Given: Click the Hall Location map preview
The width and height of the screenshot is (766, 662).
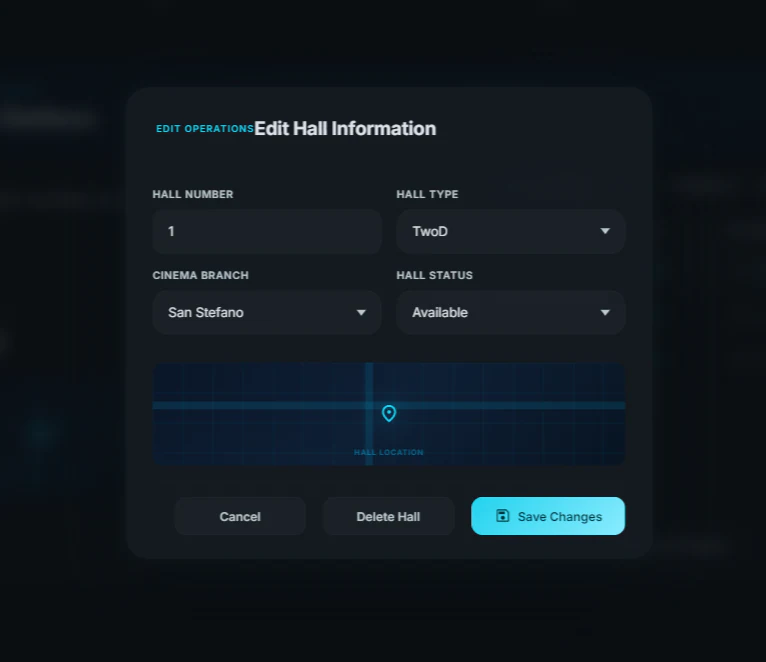Looking at the screenshot, I should coord(389,414).
